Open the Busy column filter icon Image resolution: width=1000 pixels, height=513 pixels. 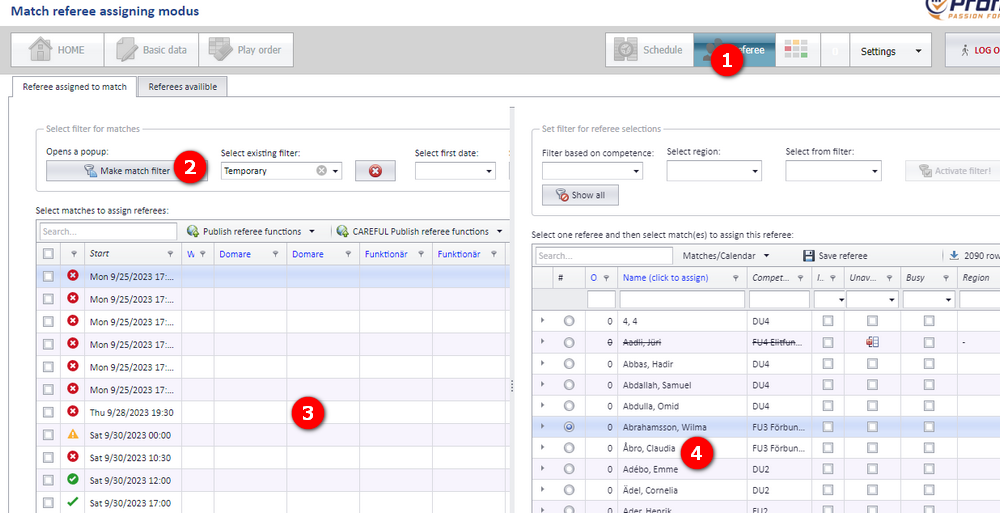pyautogui.click(x=947, y=278)
